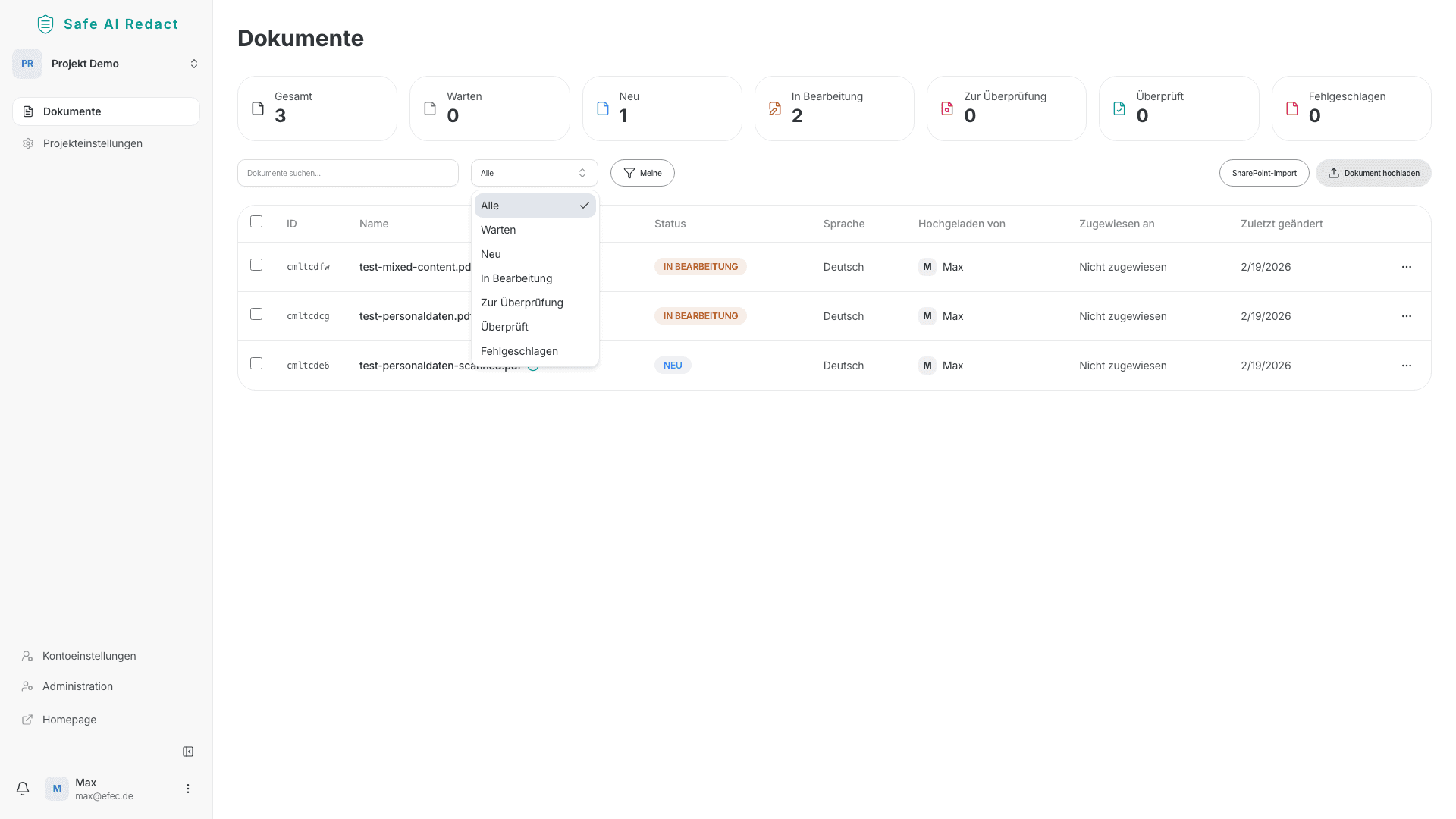
Task: Click the Dokumente sidebar entry icon
Action: point(28,111)
